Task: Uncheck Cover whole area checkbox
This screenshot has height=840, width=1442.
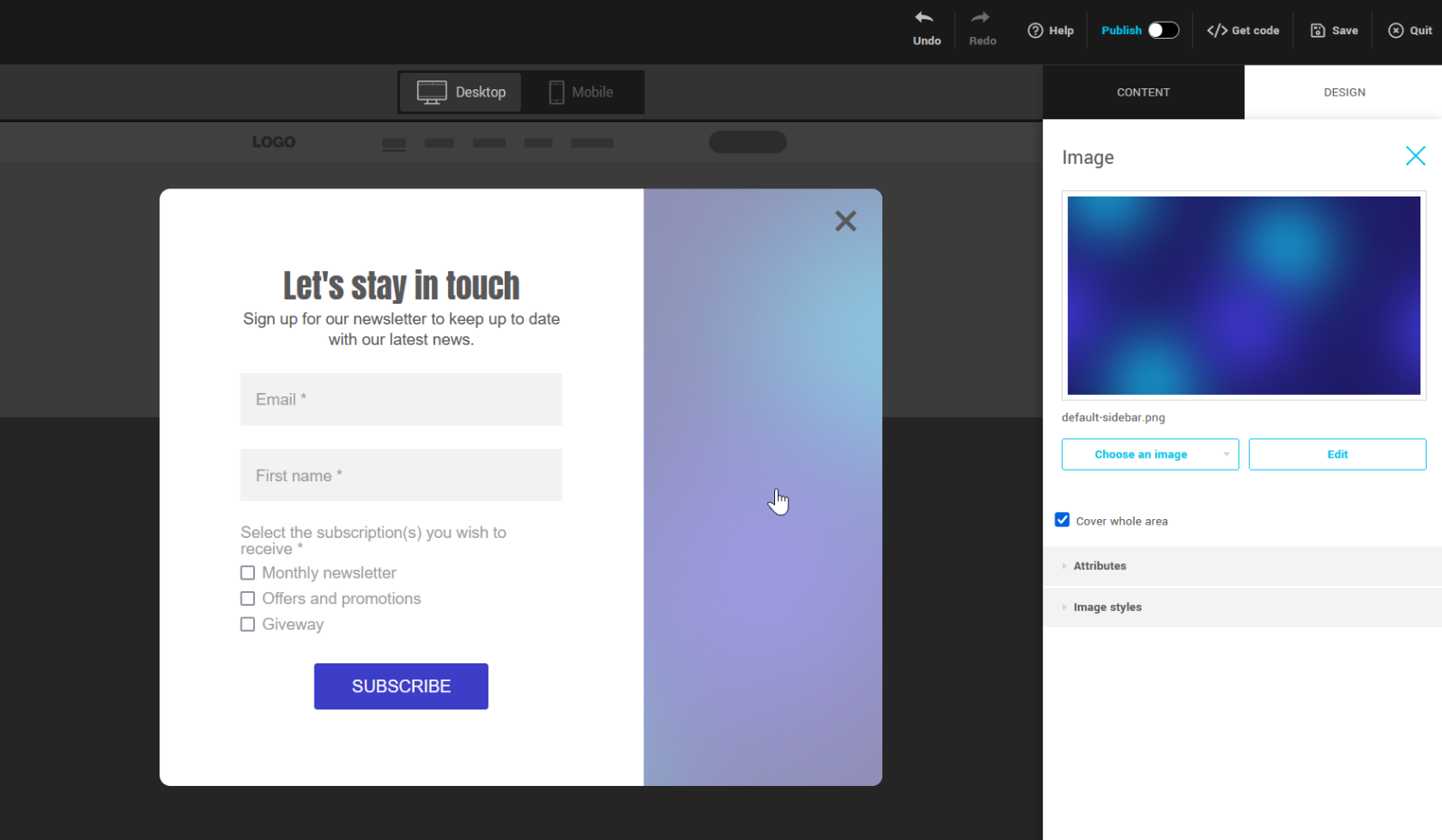Action: tap(1063, 520)
